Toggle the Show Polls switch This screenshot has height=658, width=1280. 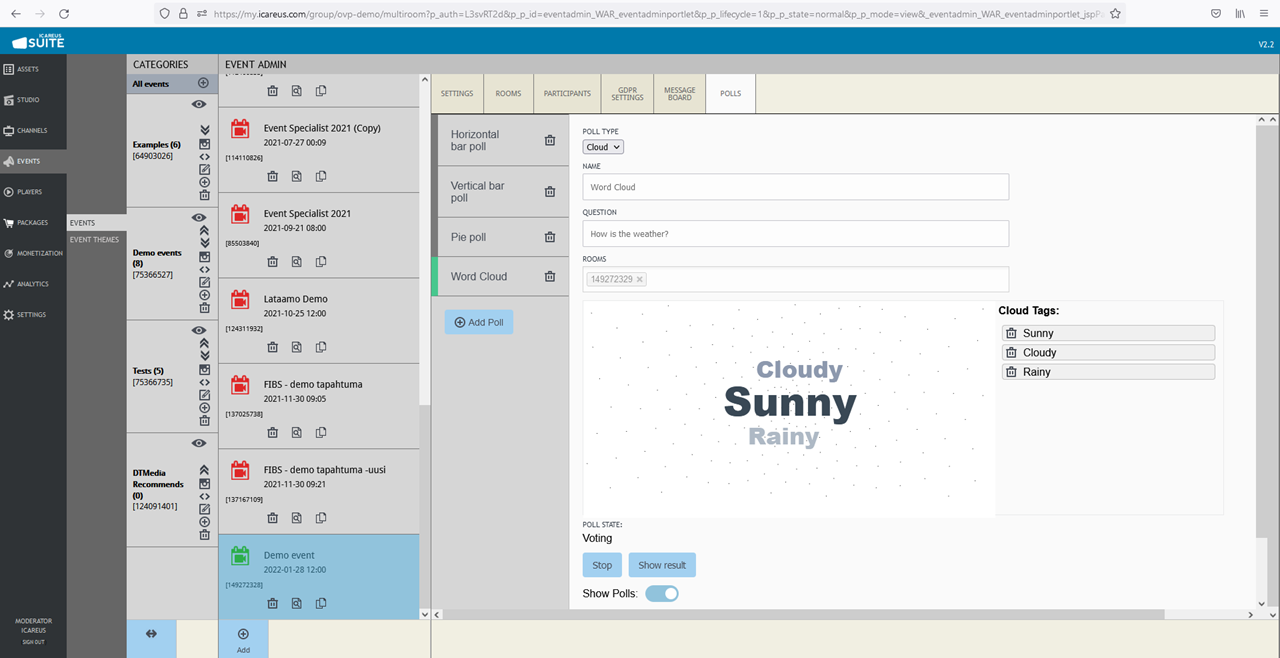[662, 594]
